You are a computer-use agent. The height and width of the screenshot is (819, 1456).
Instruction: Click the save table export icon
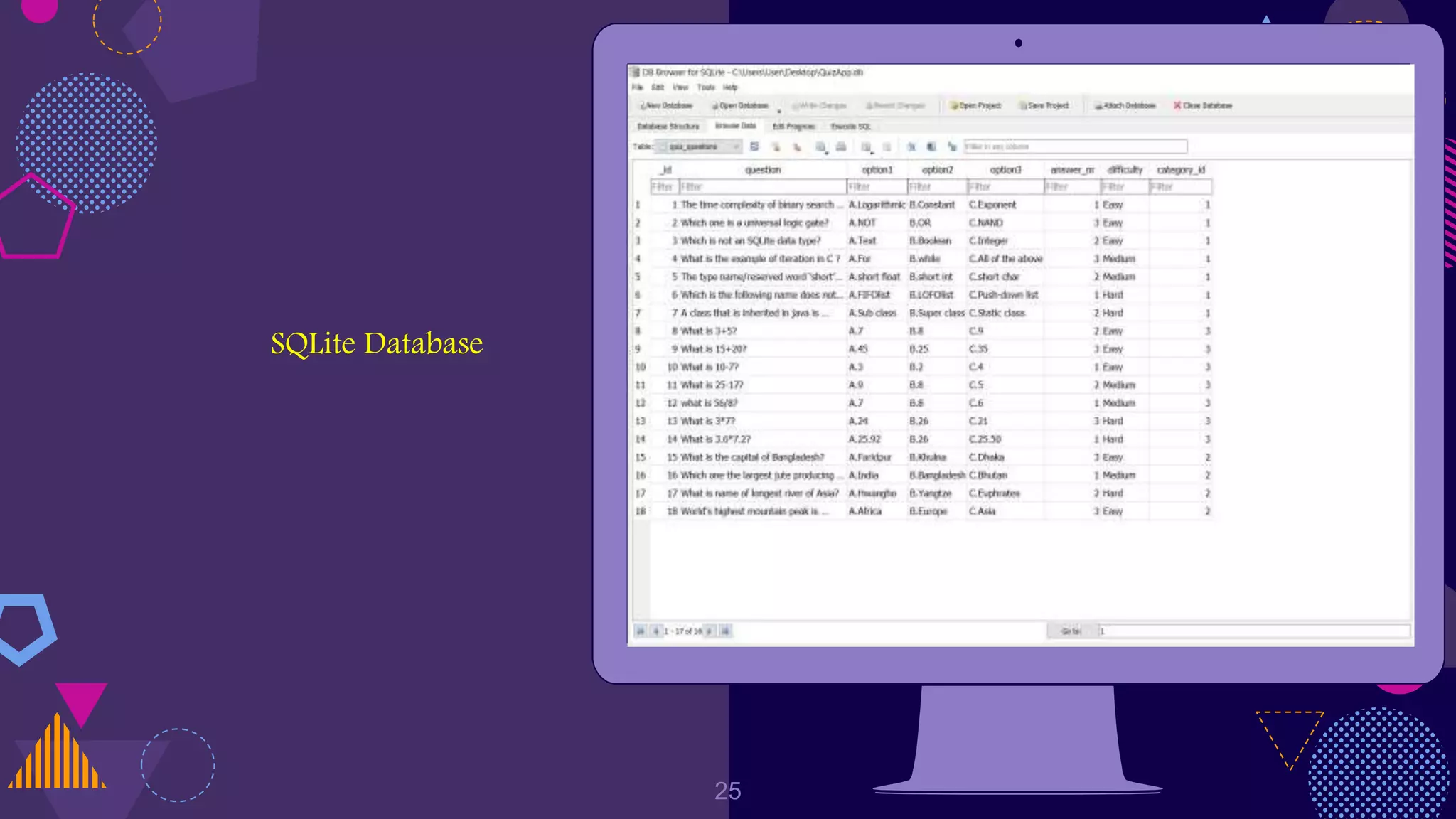pyautogui.click(x=821, y=147)
